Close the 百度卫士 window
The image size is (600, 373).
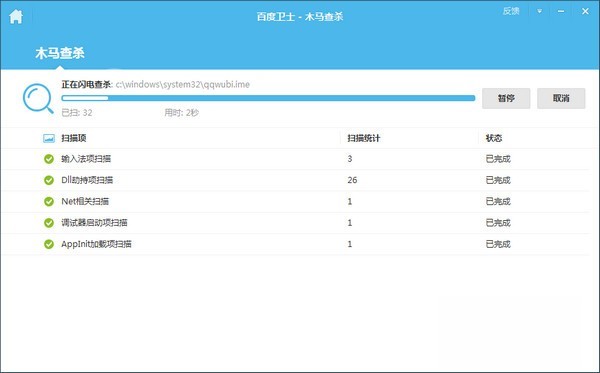pyautogui.click(x=585, y=11)
